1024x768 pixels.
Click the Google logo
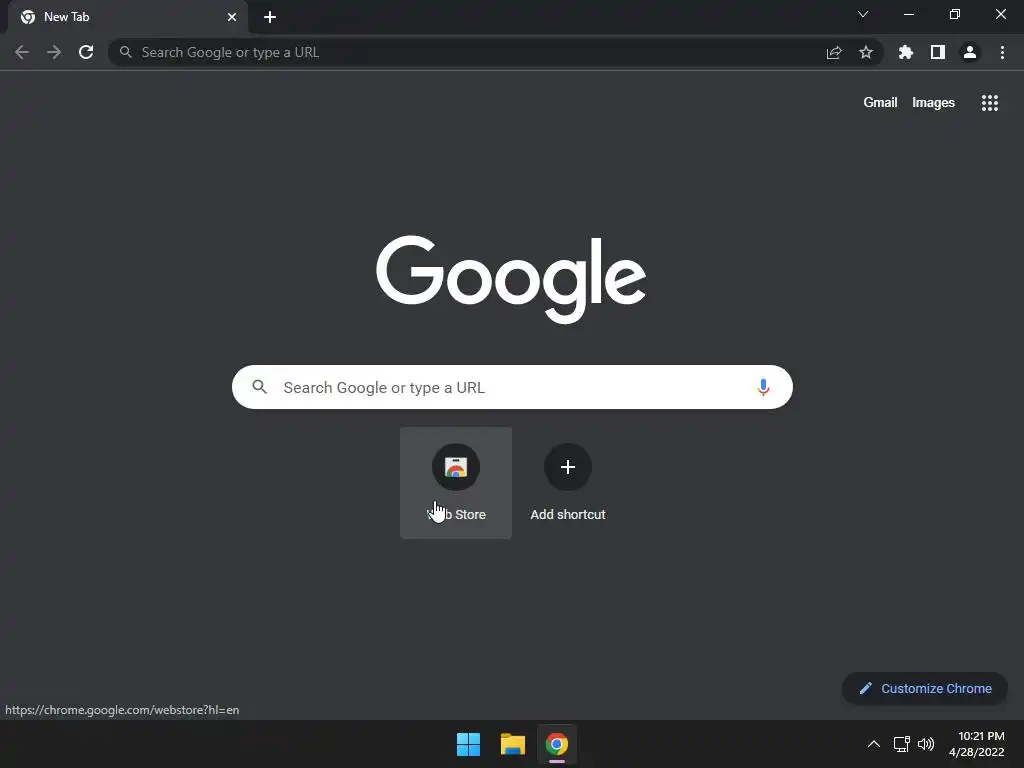pos(511,279)
